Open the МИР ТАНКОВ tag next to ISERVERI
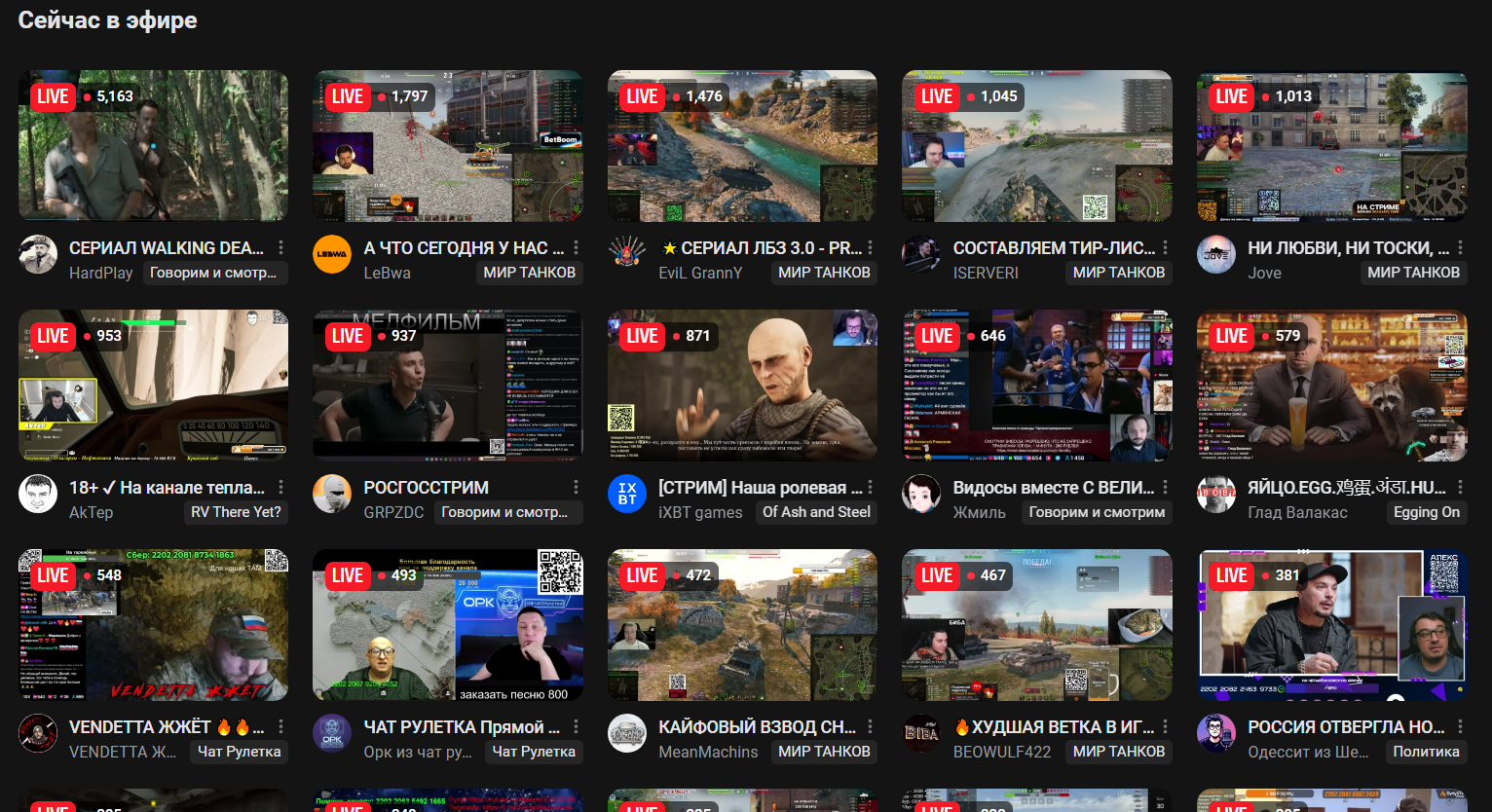Screen dimensions: 1492x812 point(1119,273)
